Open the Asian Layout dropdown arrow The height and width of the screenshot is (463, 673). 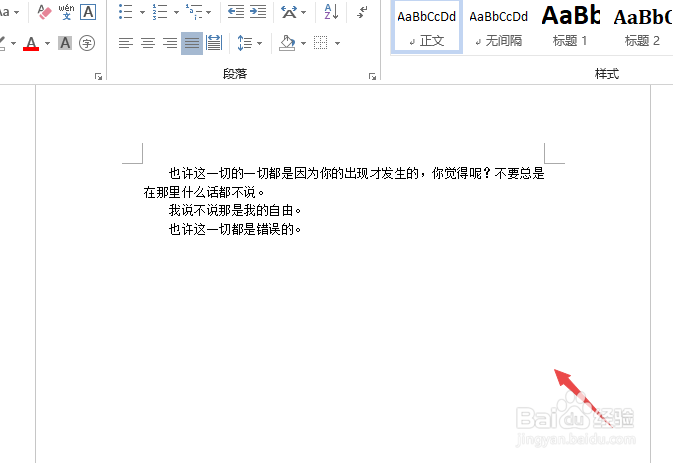coord(303,12)
